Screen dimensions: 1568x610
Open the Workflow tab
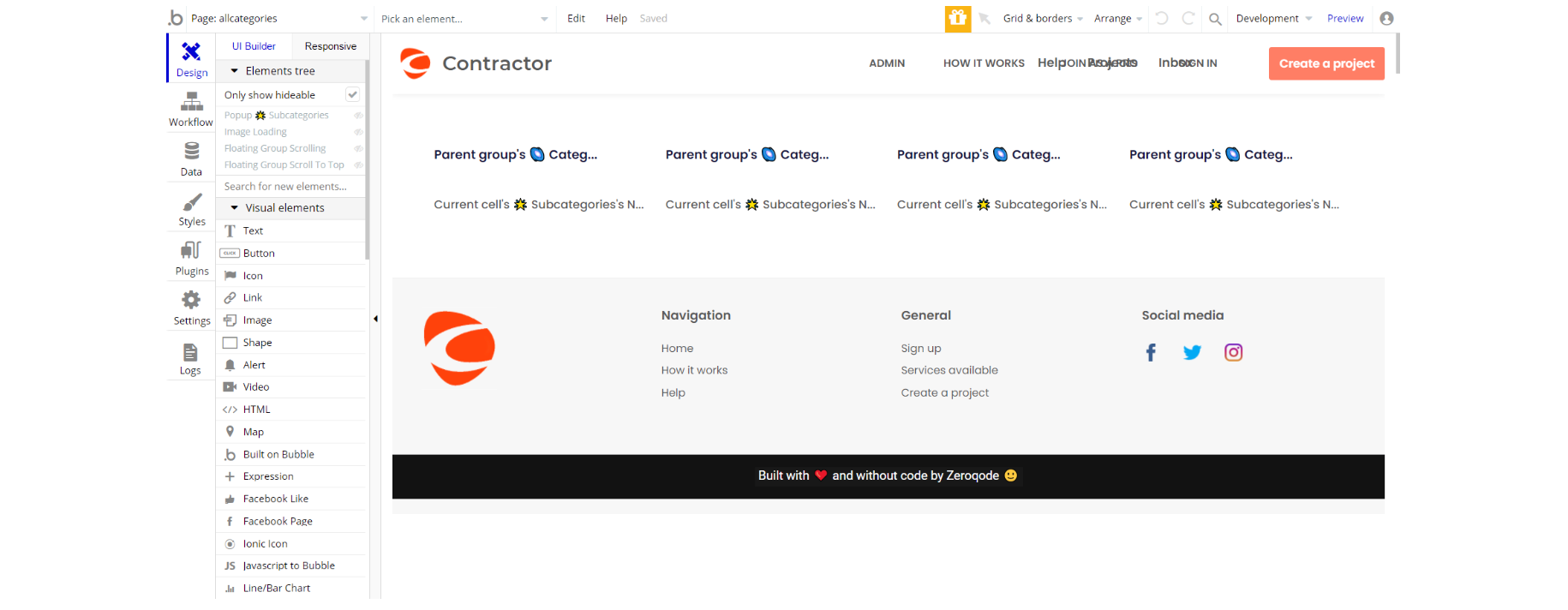coord(191,110)
